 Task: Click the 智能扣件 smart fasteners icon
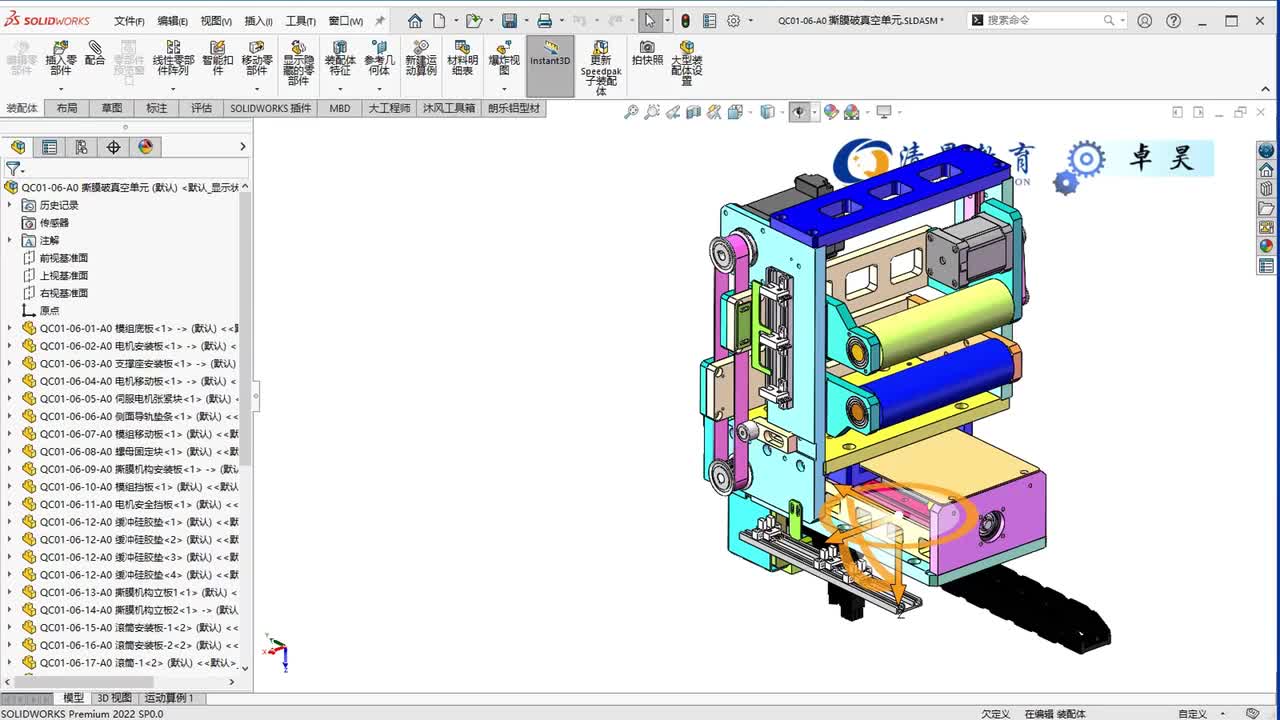point(218,58)
